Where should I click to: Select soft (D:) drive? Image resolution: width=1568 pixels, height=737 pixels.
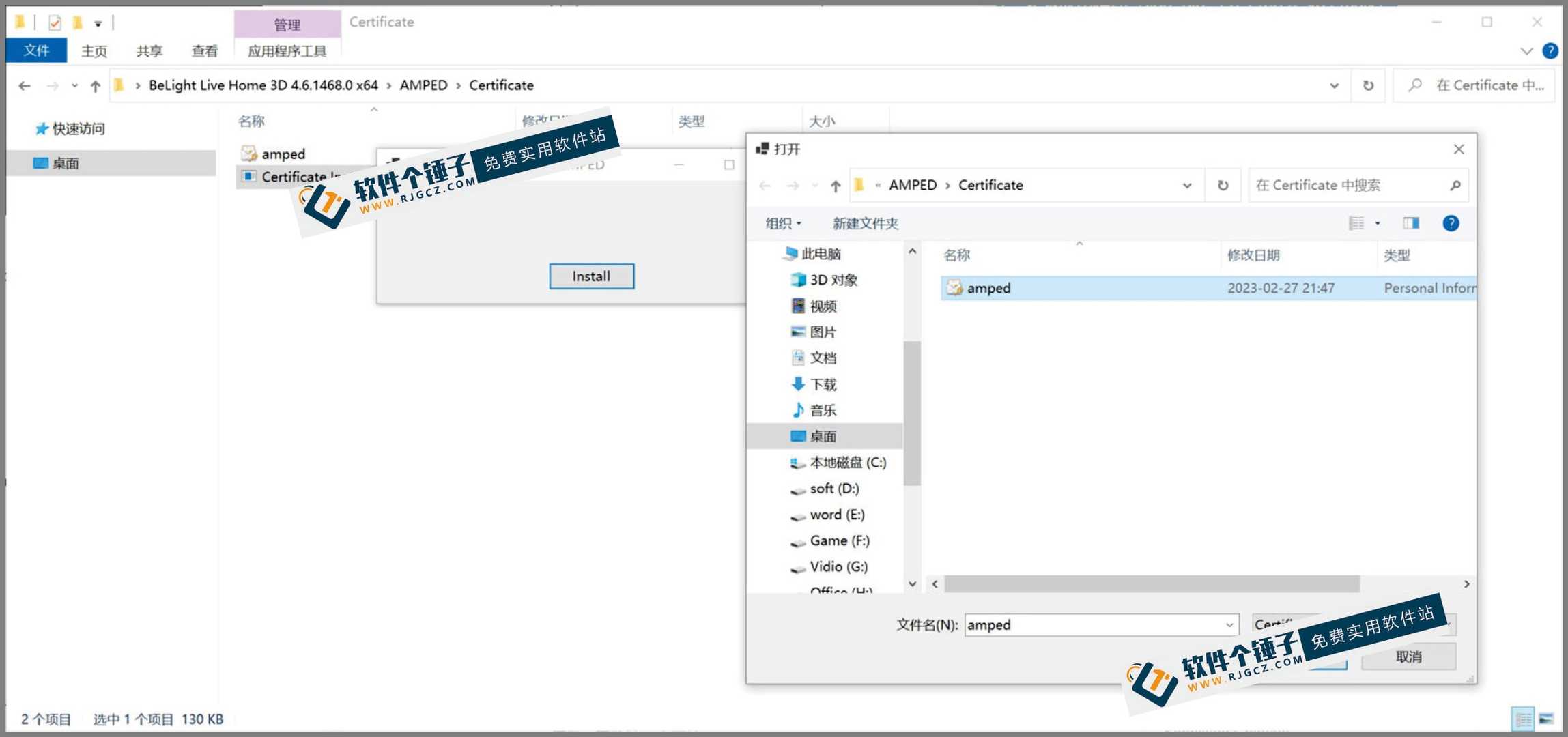pyautogui.click(x=825, y=489)
